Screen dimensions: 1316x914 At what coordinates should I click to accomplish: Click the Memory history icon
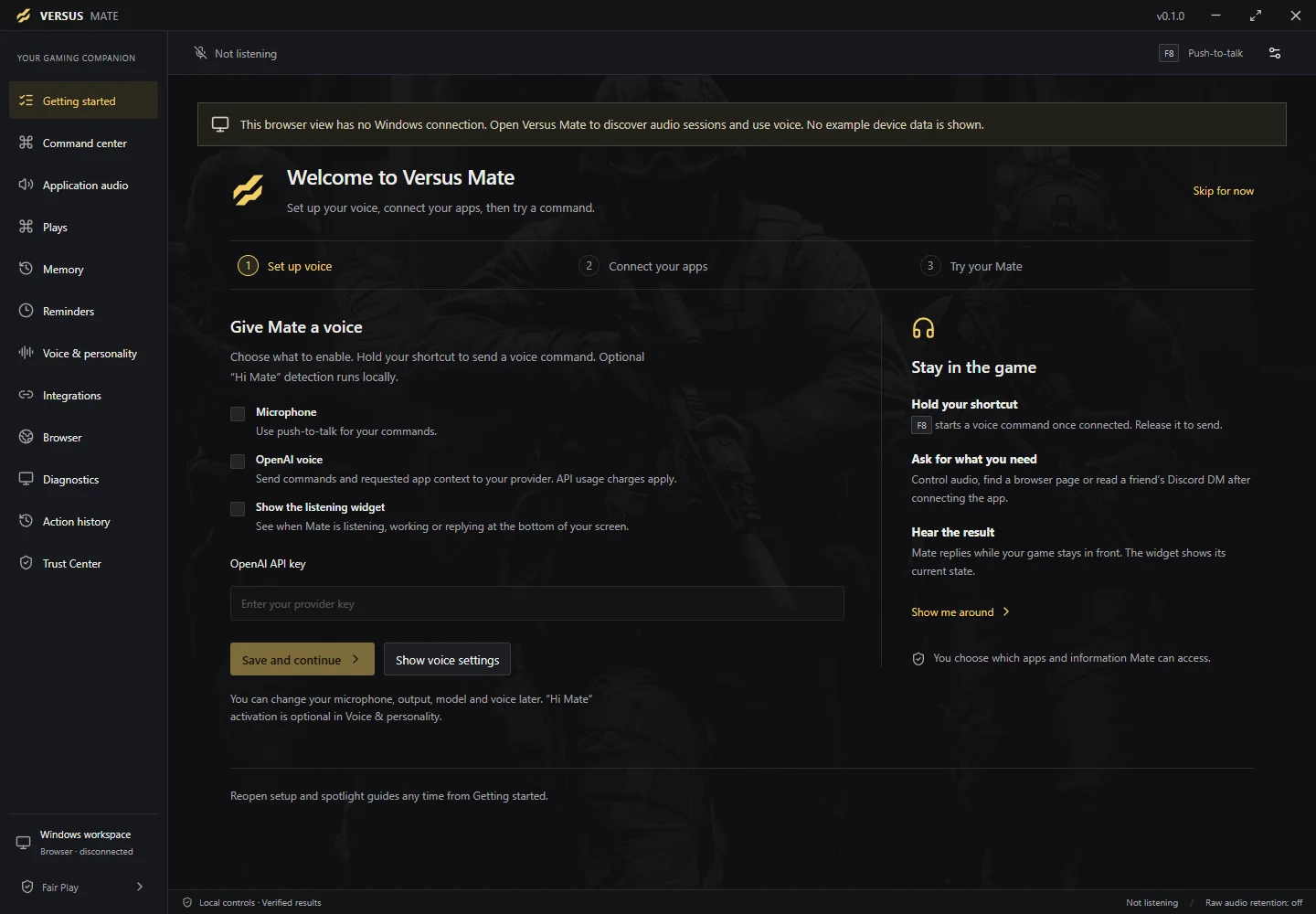[x=26, y=269]
